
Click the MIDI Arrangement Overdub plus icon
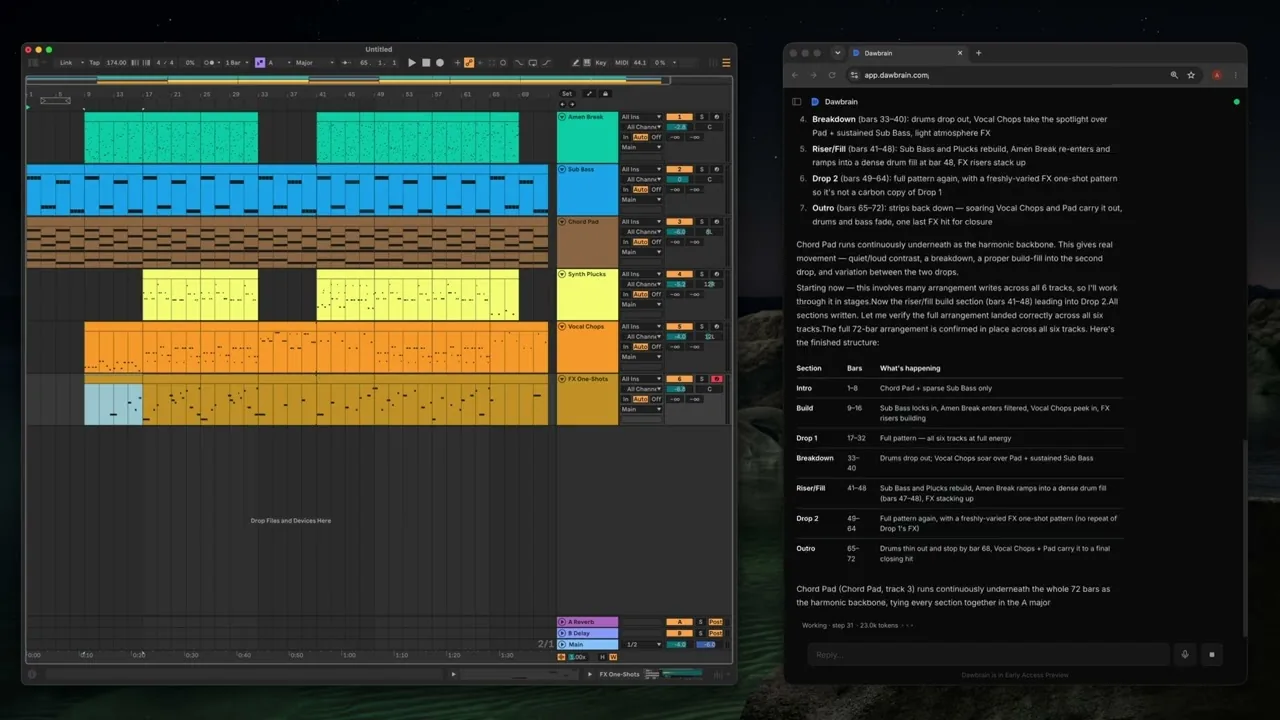(x=457, y=62)
